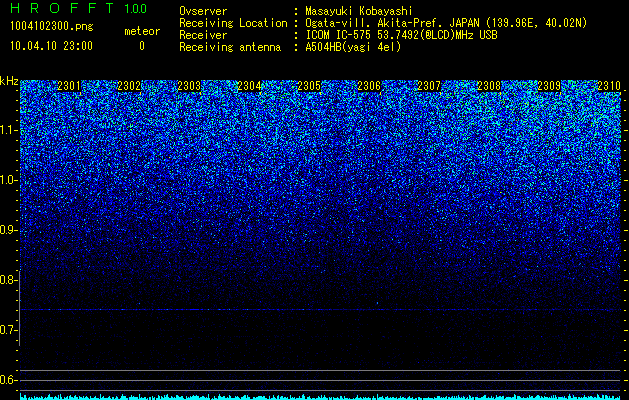This screenshot has width=629, height=400.
Task: Click the meteor count label
Action: 142,31
